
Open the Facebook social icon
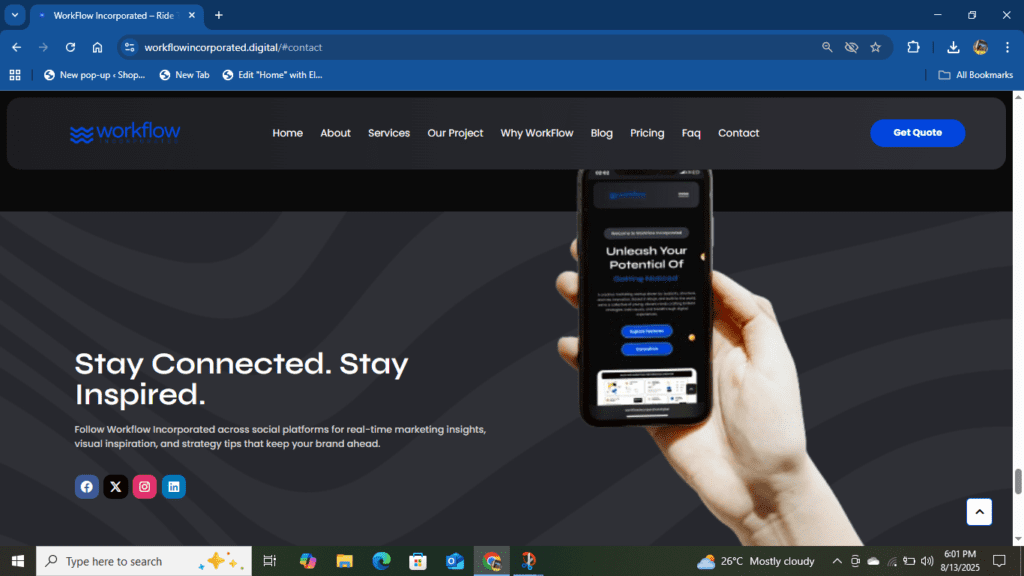[x=87, y=487]
